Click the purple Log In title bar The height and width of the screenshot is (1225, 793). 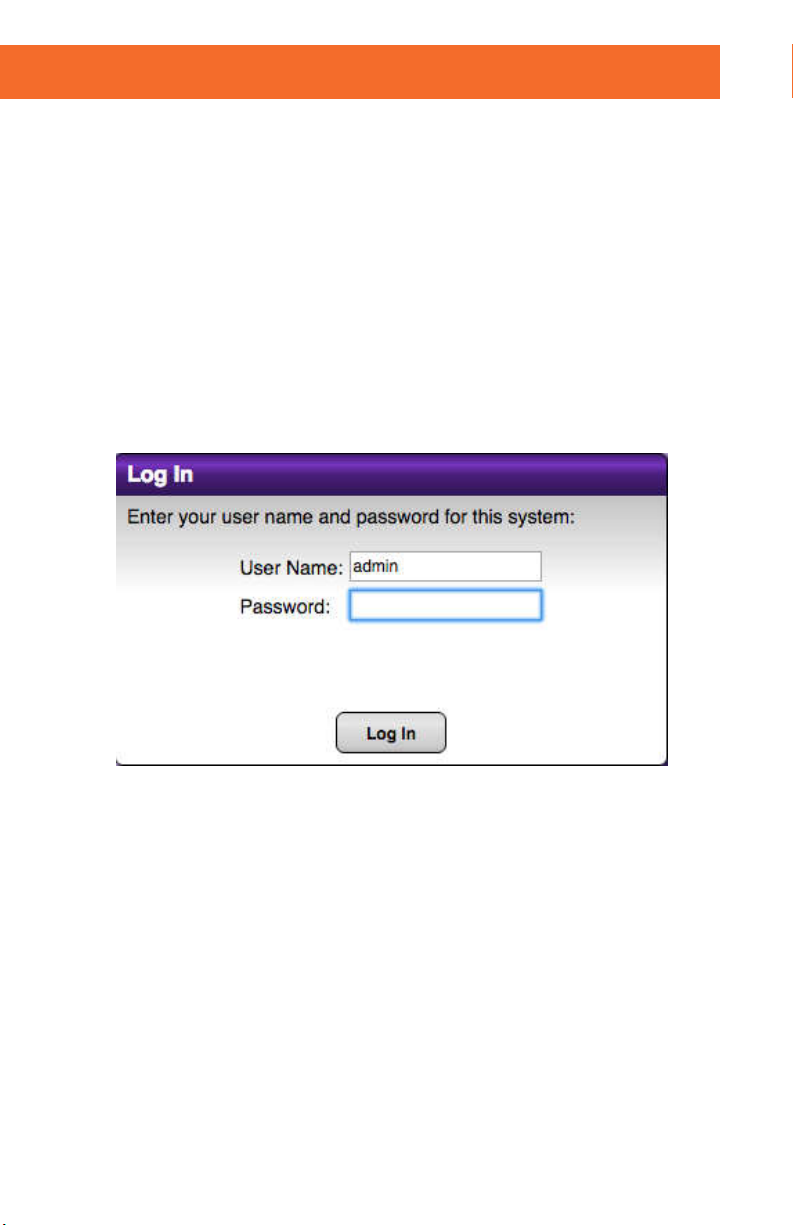(x=391, y=473)
